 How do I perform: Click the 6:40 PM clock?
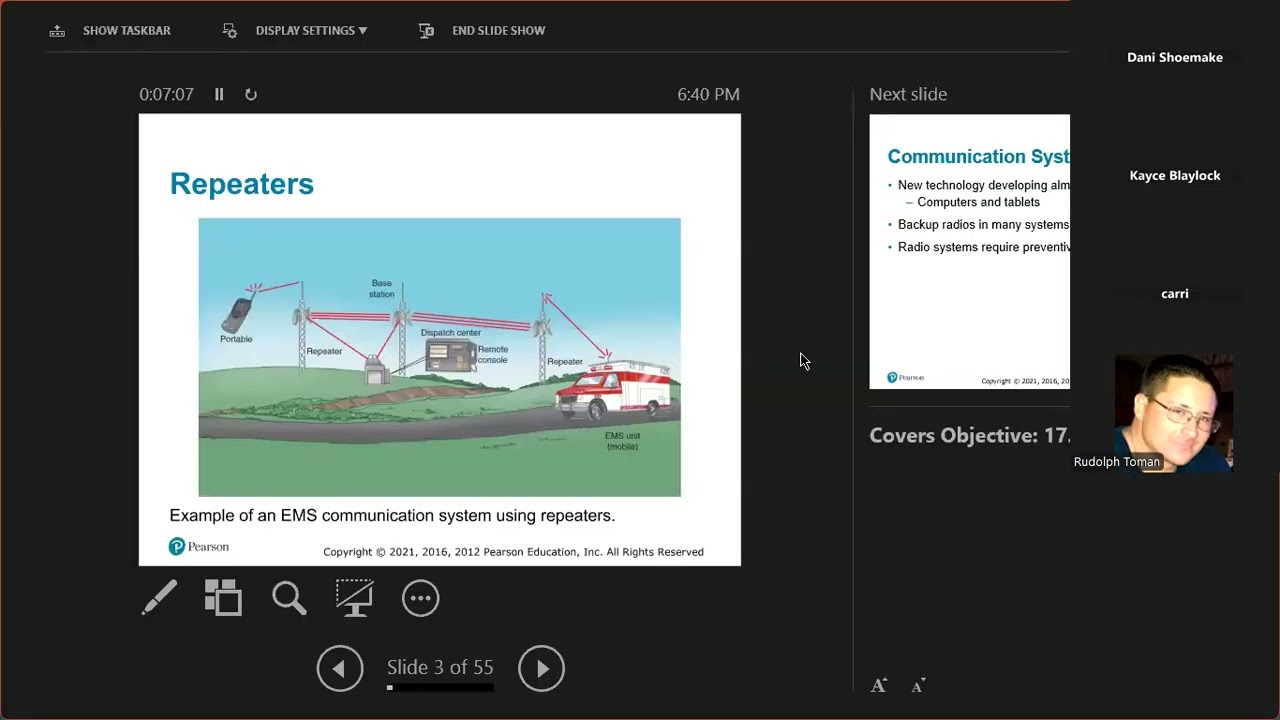[708, 94]
